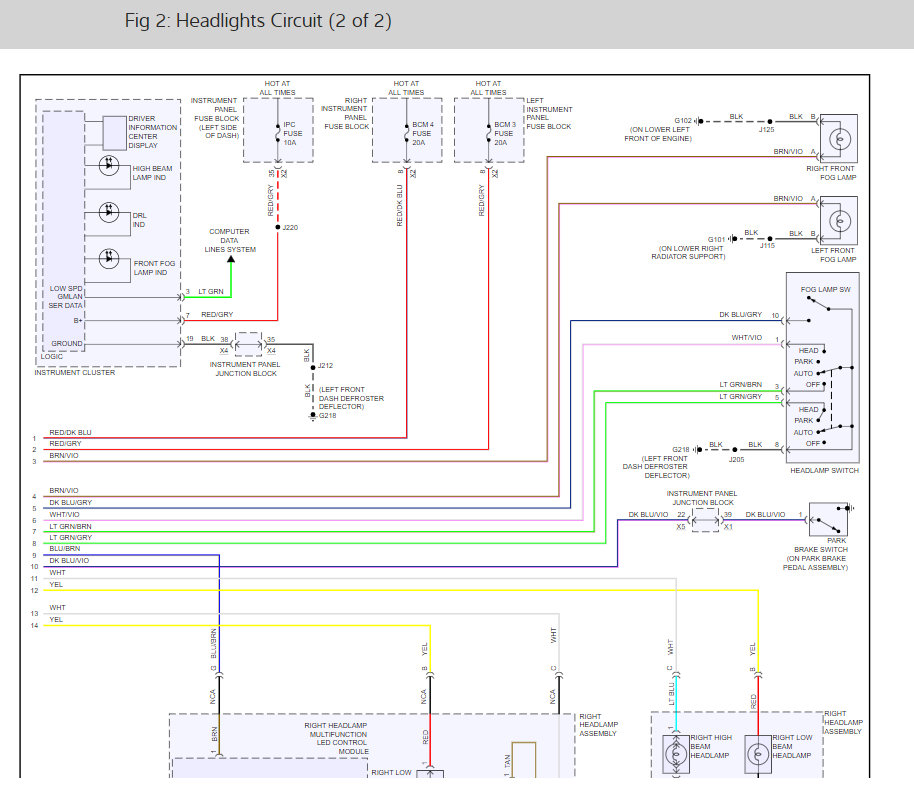Click the green Computer Data Lines arrow
The width and height of the screenshot is (914, 808).
pos(230,261)
